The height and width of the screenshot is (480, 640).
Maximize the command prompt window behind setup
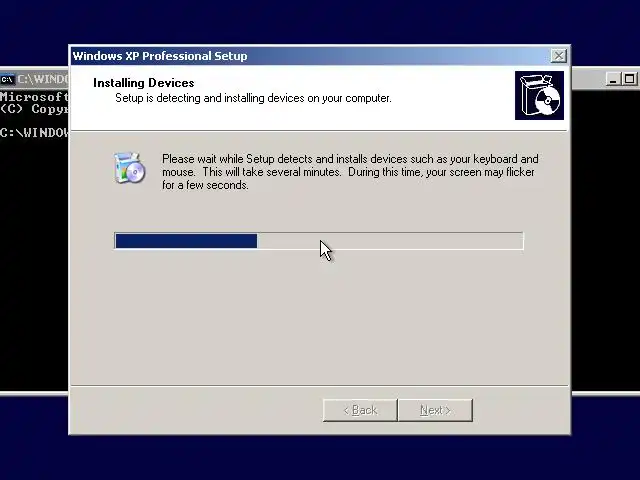629,79
